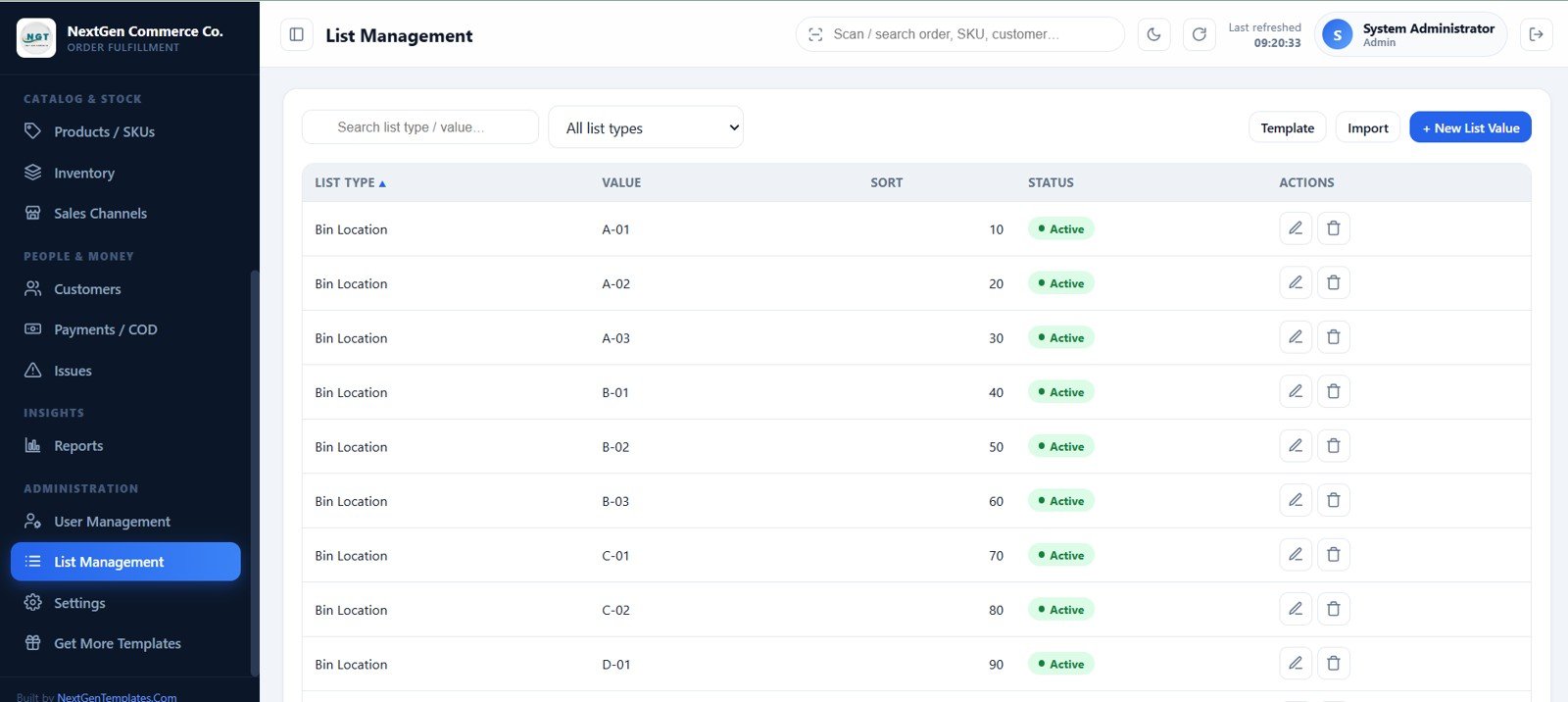Image resolution: width=1568 pixels, height=702 pixels.
Task: Click the Search list type input
Action: [420, 127]
